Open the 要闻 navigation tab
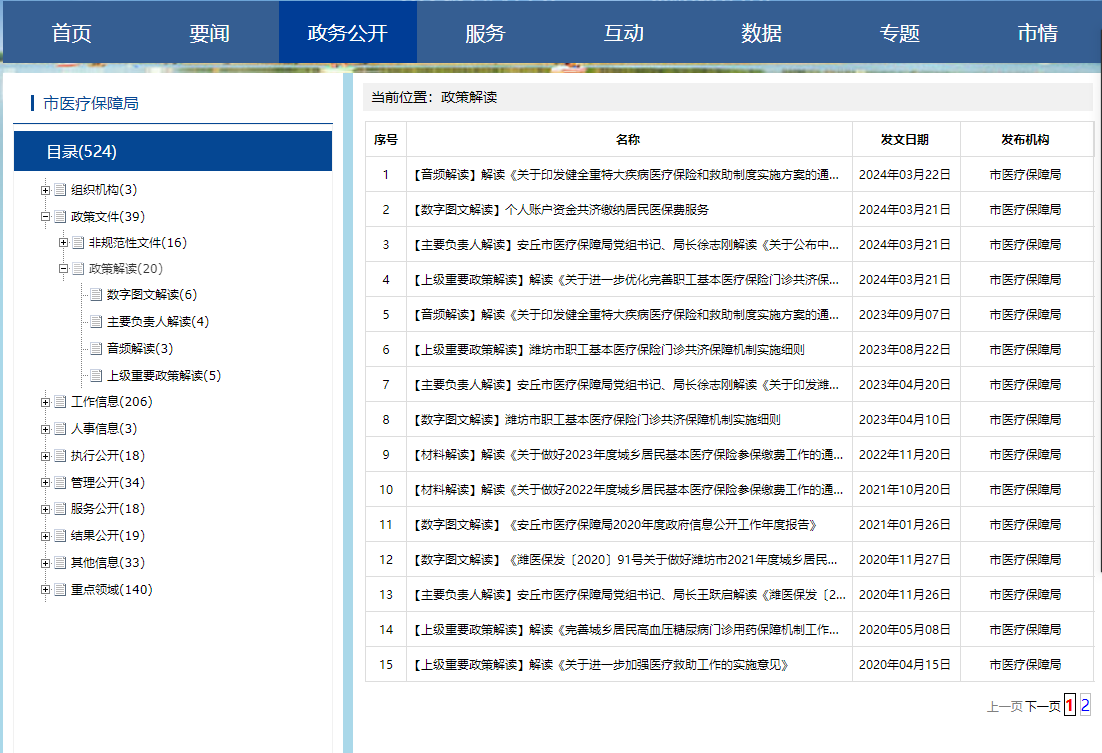Image resolution: width=1102 pixels, height=753 pixels. 209,33
